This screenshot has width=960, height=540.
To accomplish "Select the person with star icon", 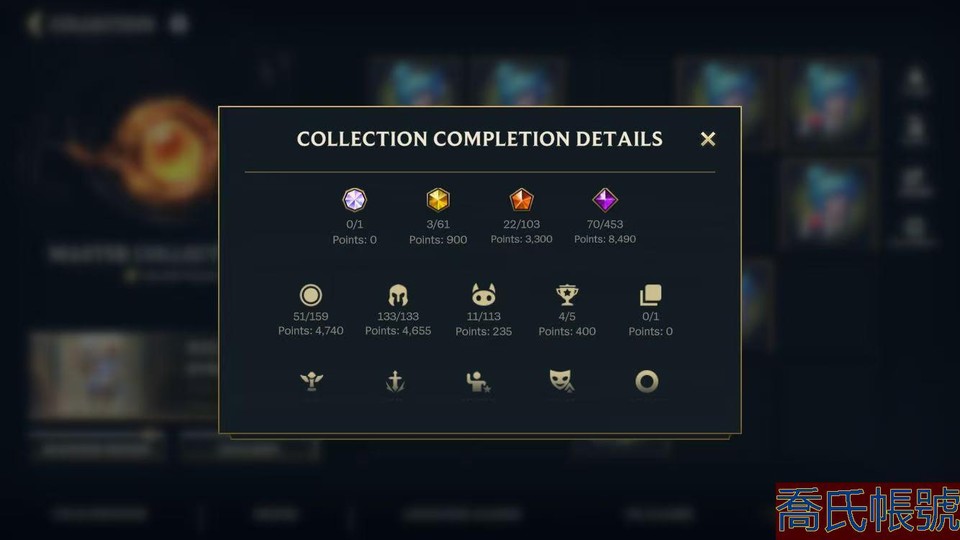I will coord(478,381).
